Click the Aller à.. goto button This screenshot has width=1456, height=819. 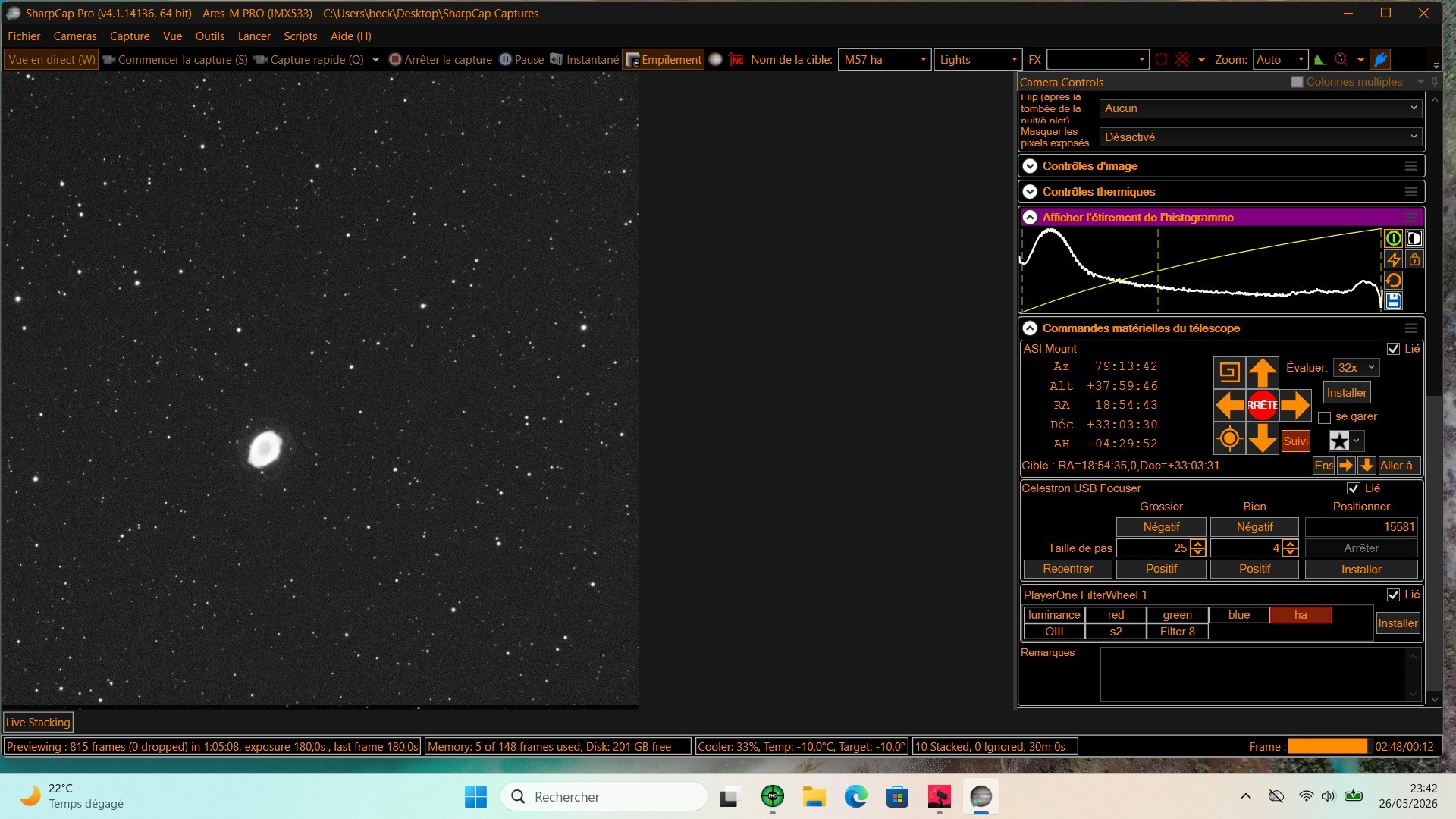coord(1398,466)
